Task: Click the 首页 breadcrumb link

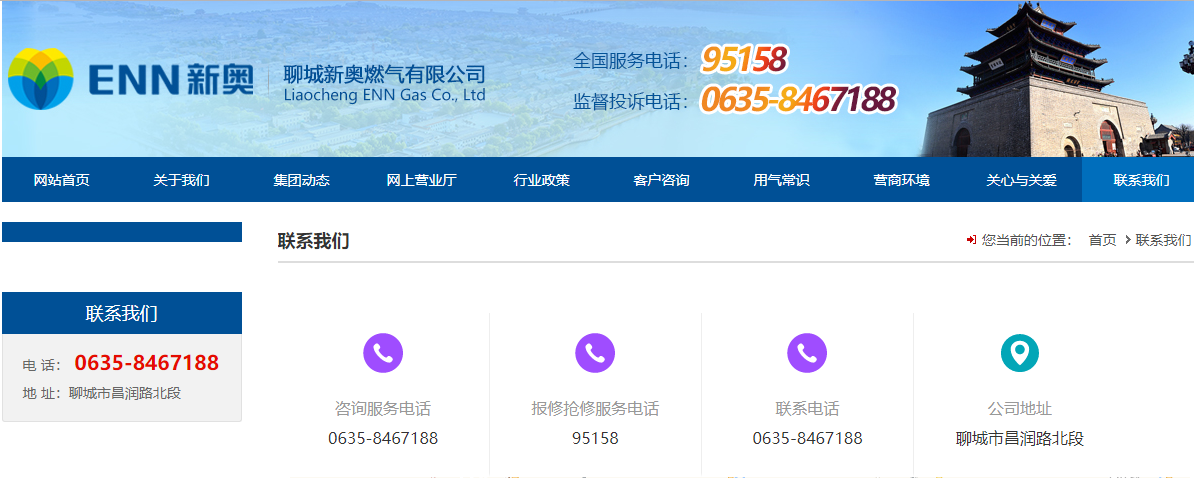Action: [x=1103, y=241]
